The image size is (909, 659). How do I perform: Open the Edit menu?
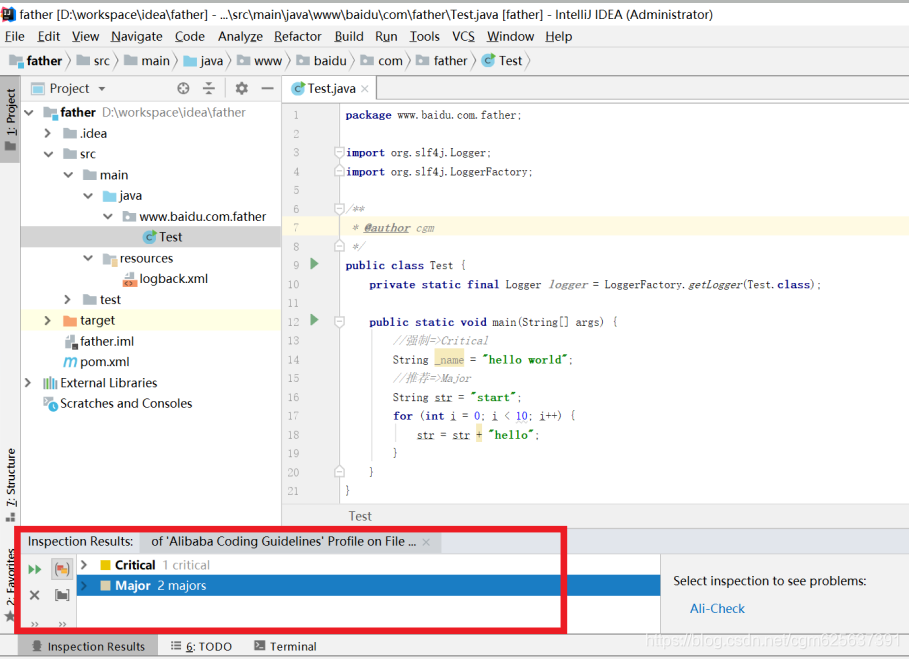49,37
